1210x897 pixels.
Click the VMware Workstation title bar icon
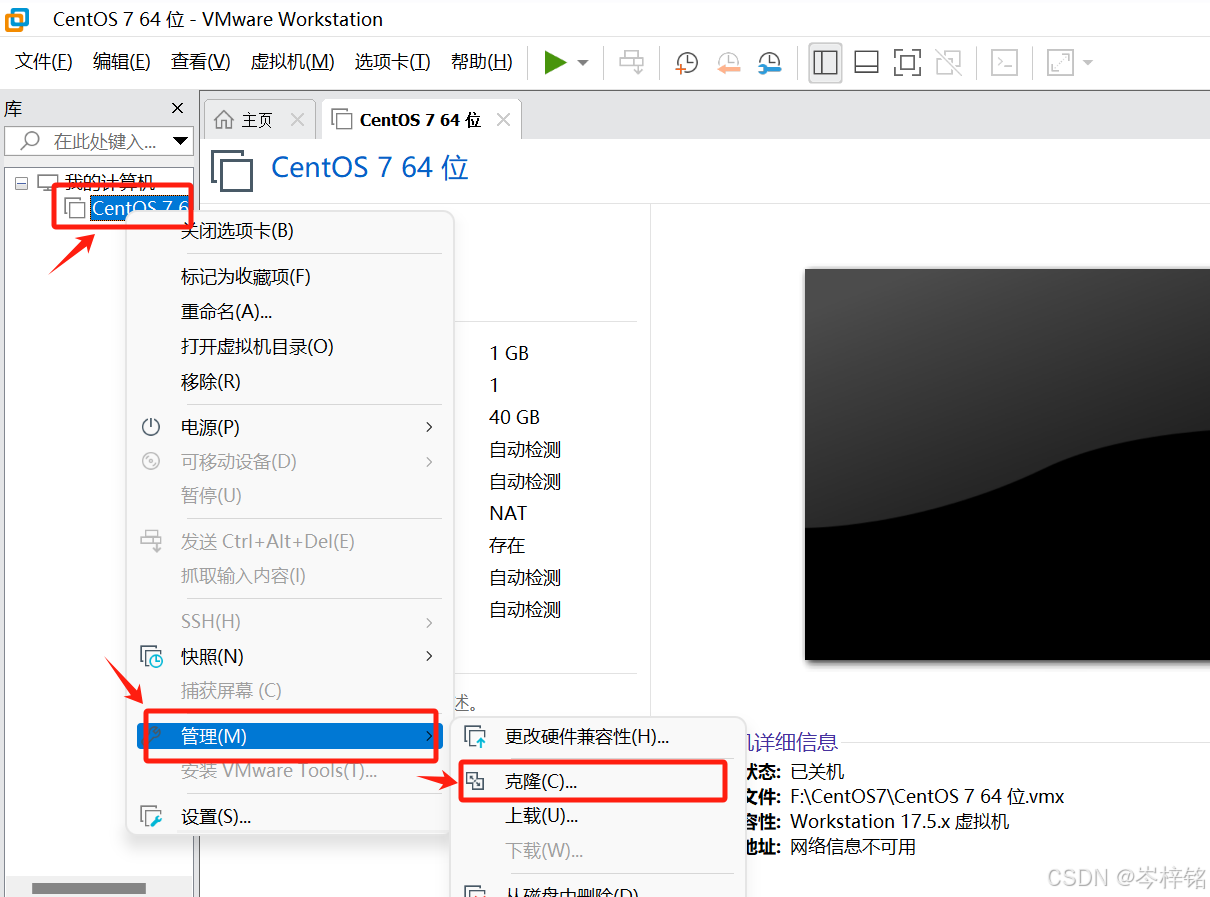(x=17, y=18)
